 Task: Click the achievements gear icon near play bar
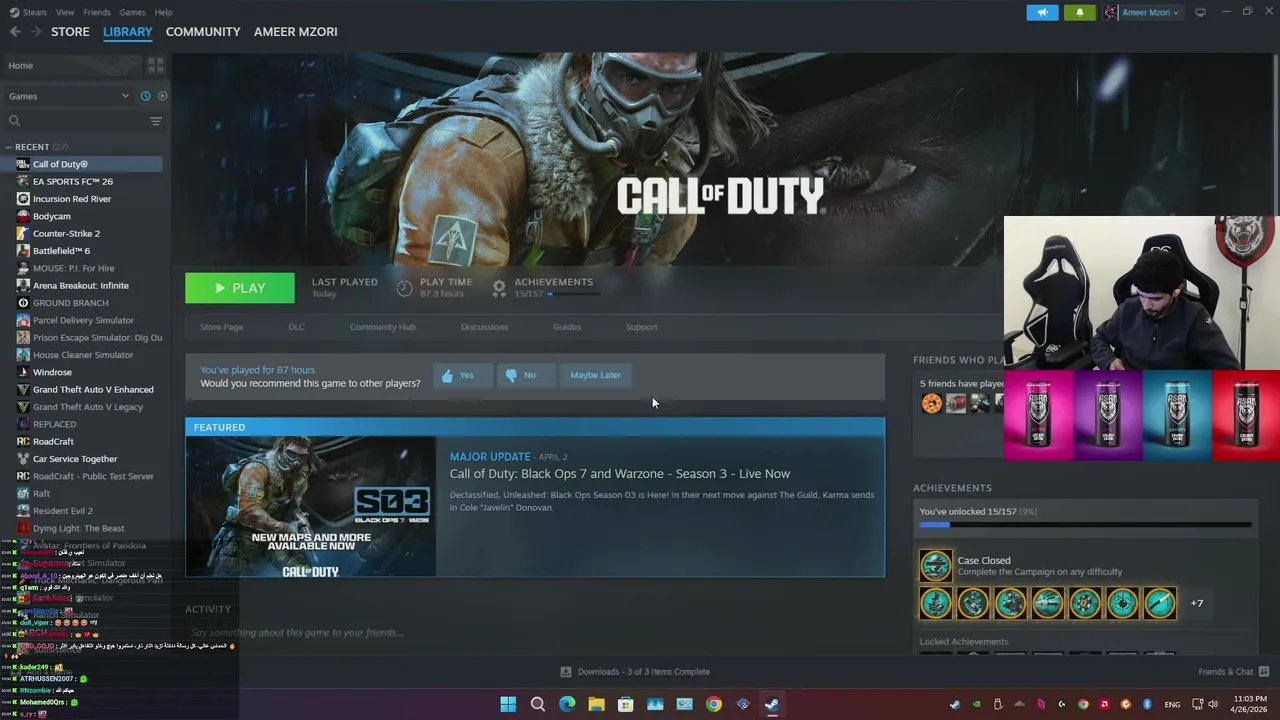(x=499, y=288)
